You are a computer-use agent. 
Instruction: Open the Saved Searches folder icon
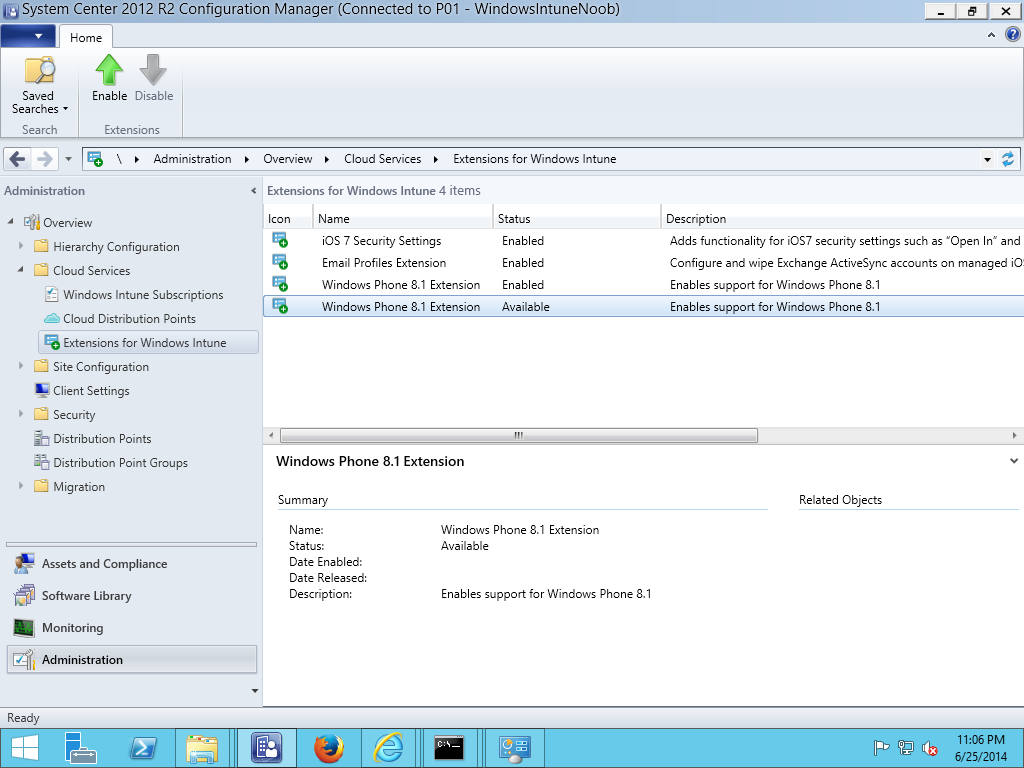(x=39, y=71)
